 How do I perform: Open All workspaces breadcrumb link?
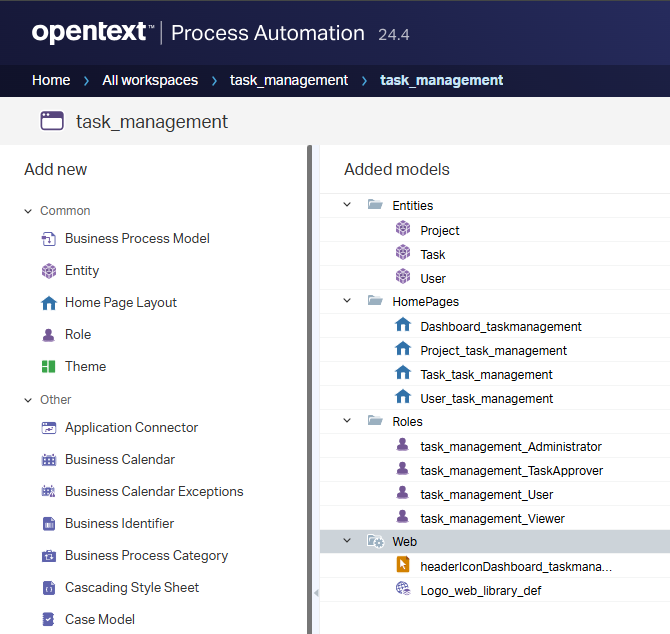(150, 80)
